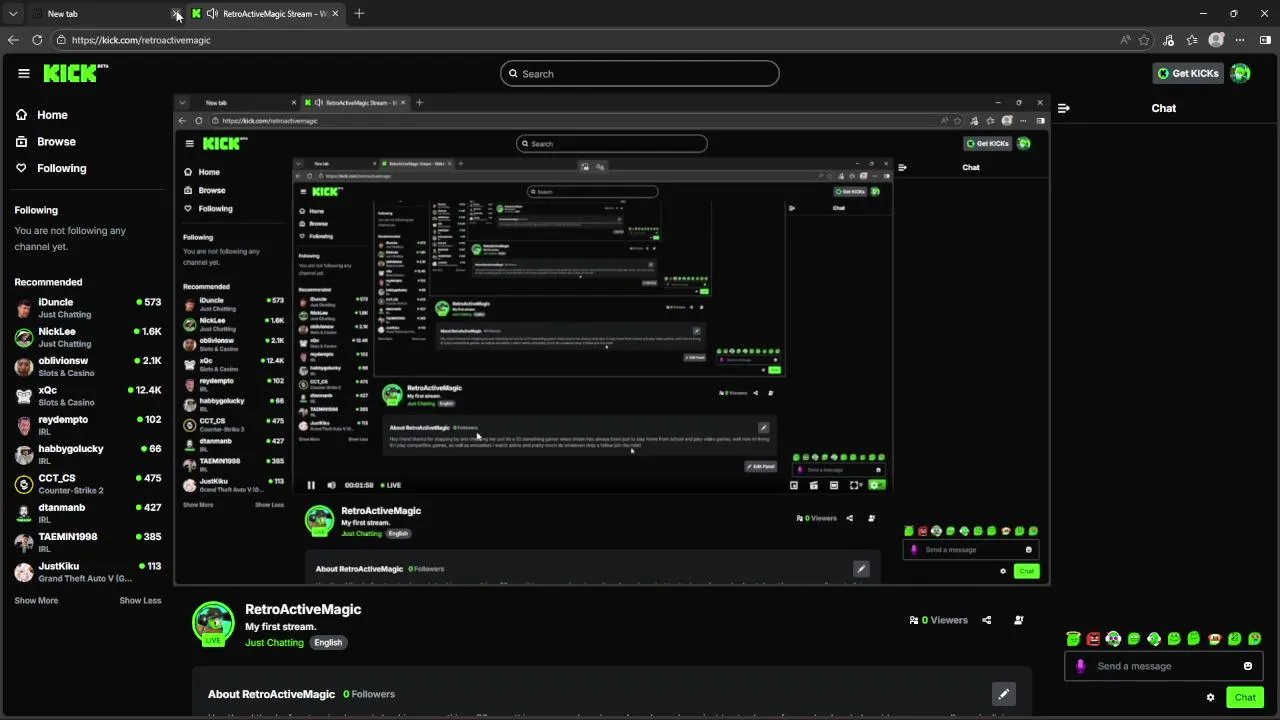Open the Favorites list icon
The width and height of the screenshot is (1280, 720).
pos(1192,40)
